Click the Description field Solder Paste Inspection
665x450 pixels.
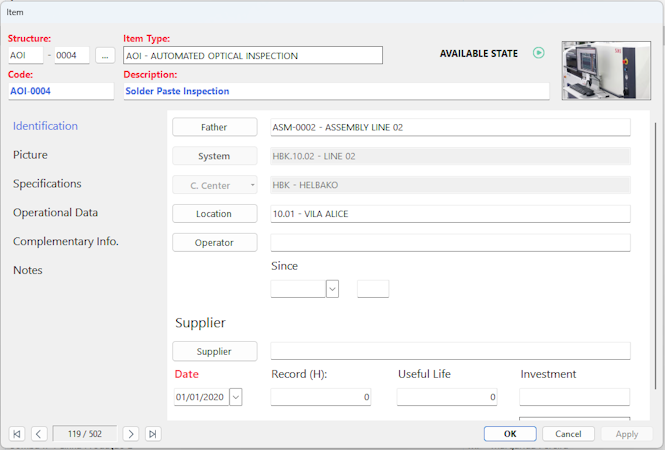click(x=336, y=91)
